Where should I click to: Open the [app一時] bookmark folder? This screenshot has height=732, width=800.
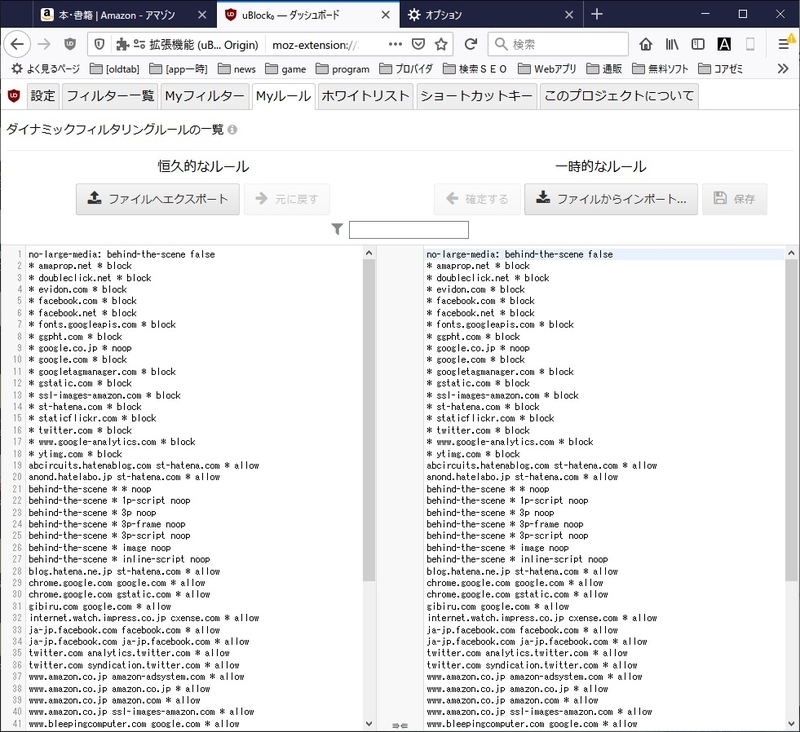tap(178, 69)
